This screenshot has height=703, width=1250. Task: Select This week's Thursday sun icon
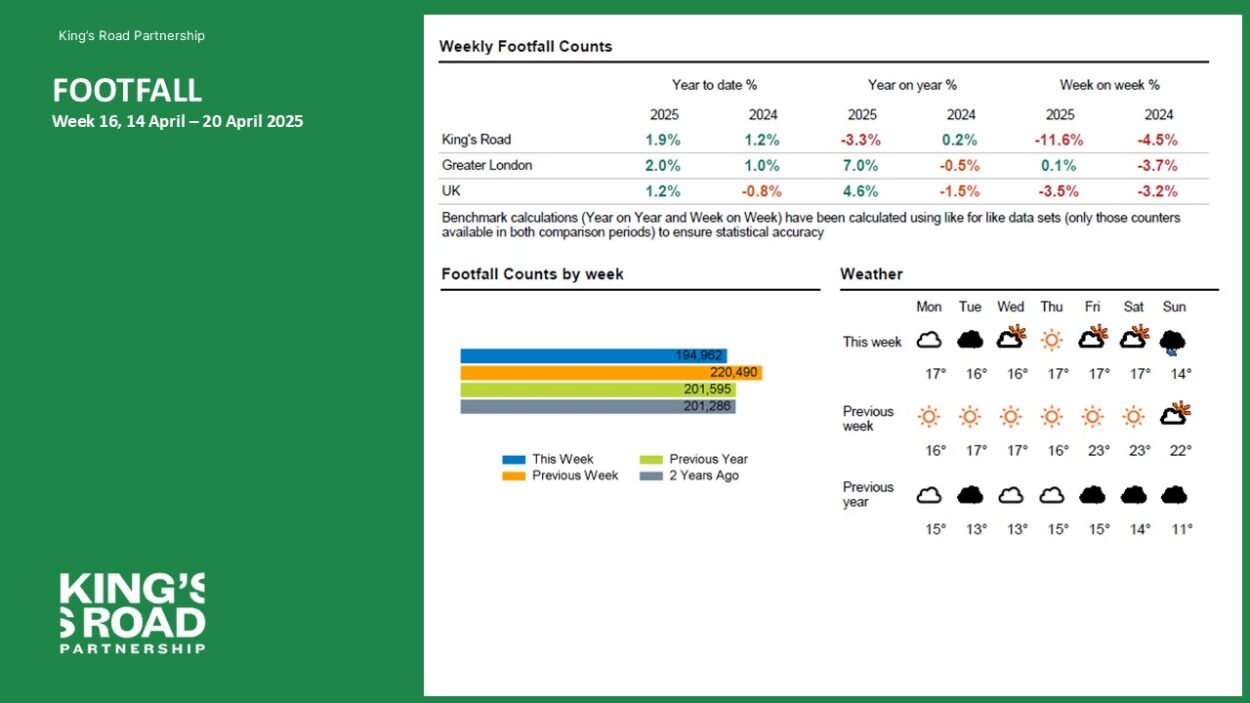[1052, 340]
